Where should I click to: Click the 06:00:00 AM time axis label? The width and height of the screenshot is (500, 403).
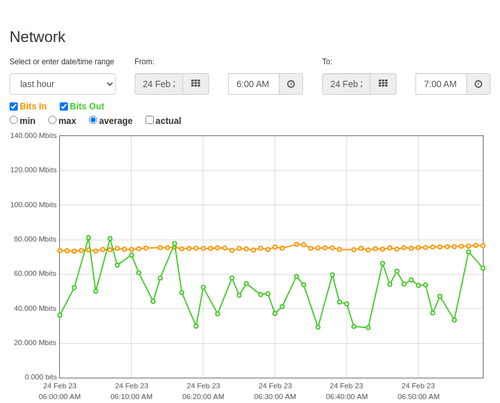(60, 397)
